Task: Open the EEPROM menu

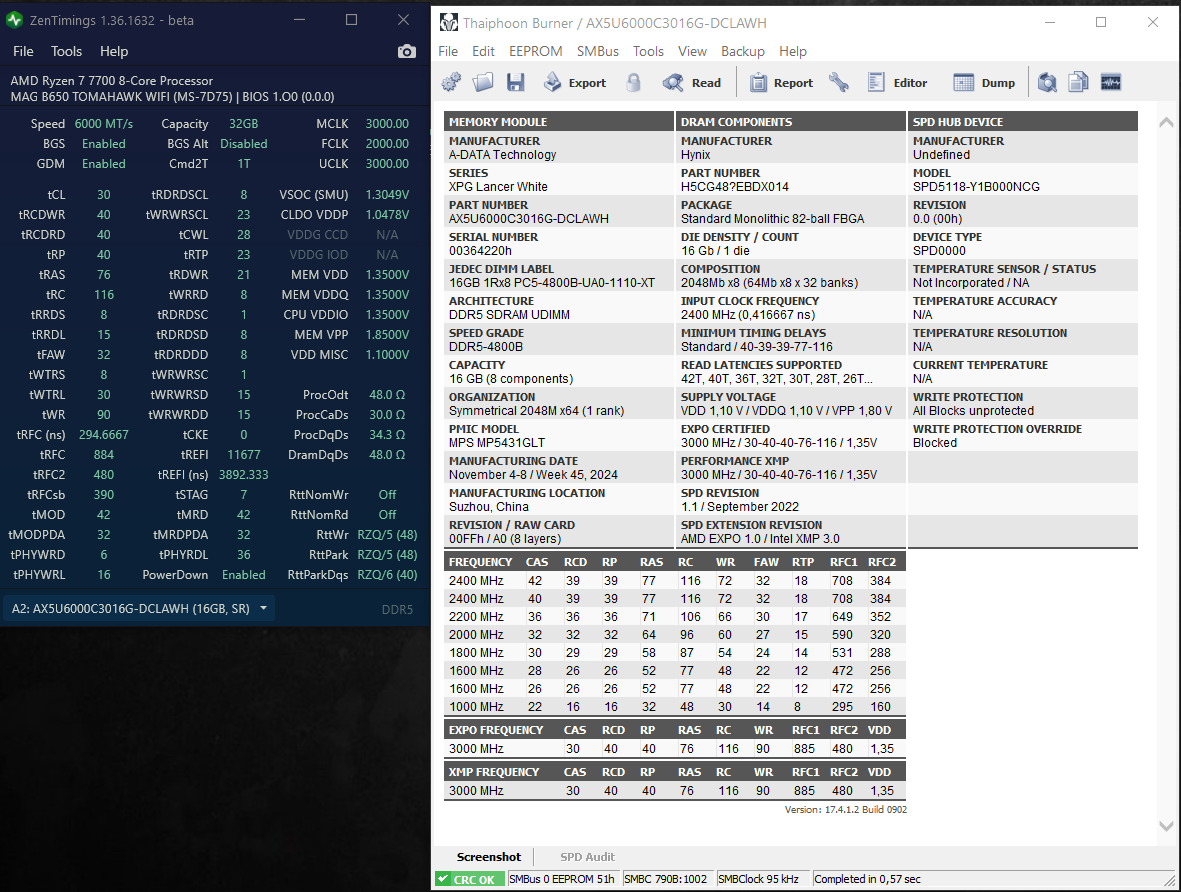Action: point(536,51)
